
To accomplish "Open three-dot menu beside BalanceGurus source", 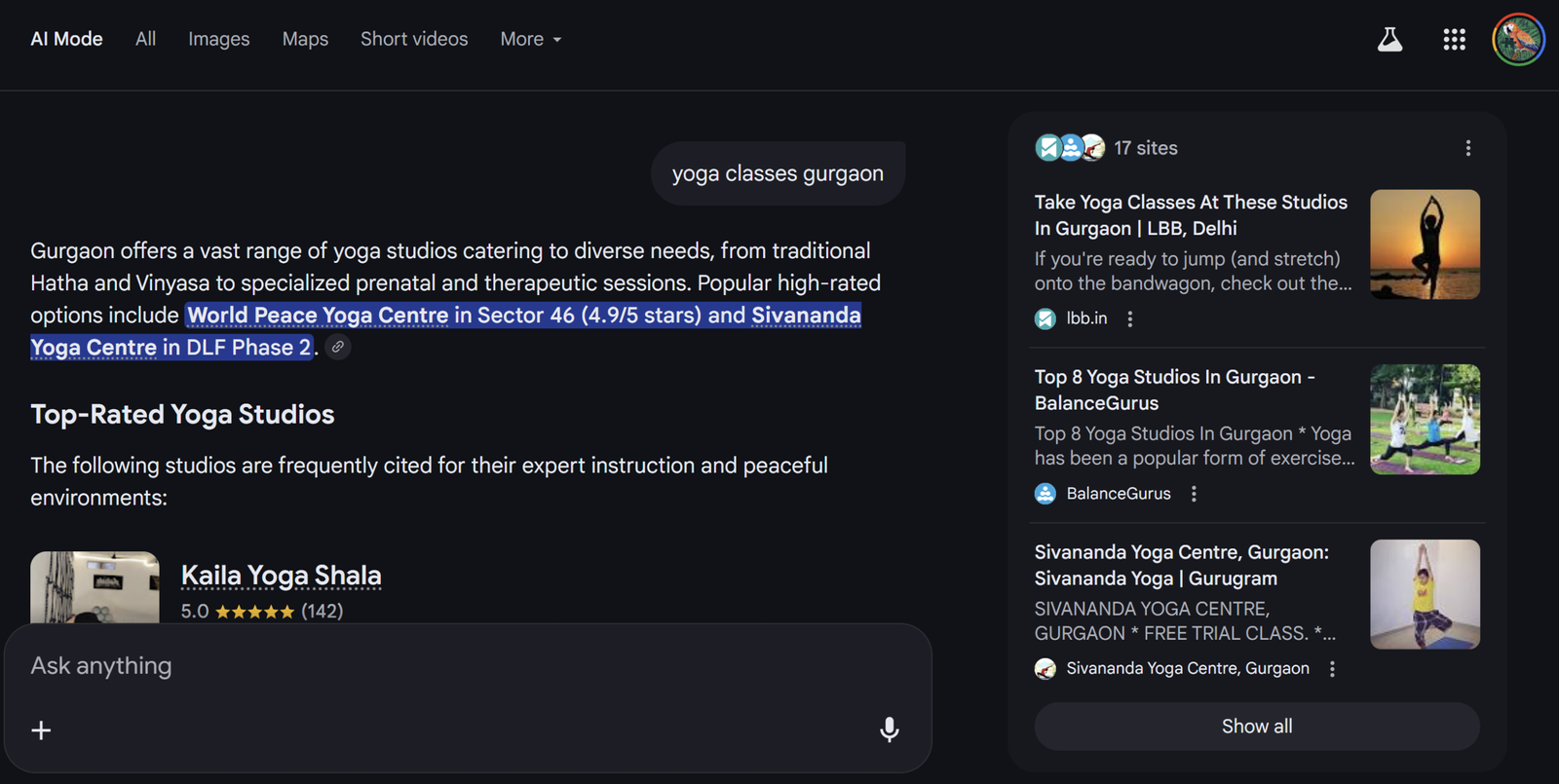I will [x=1194, y=494].
